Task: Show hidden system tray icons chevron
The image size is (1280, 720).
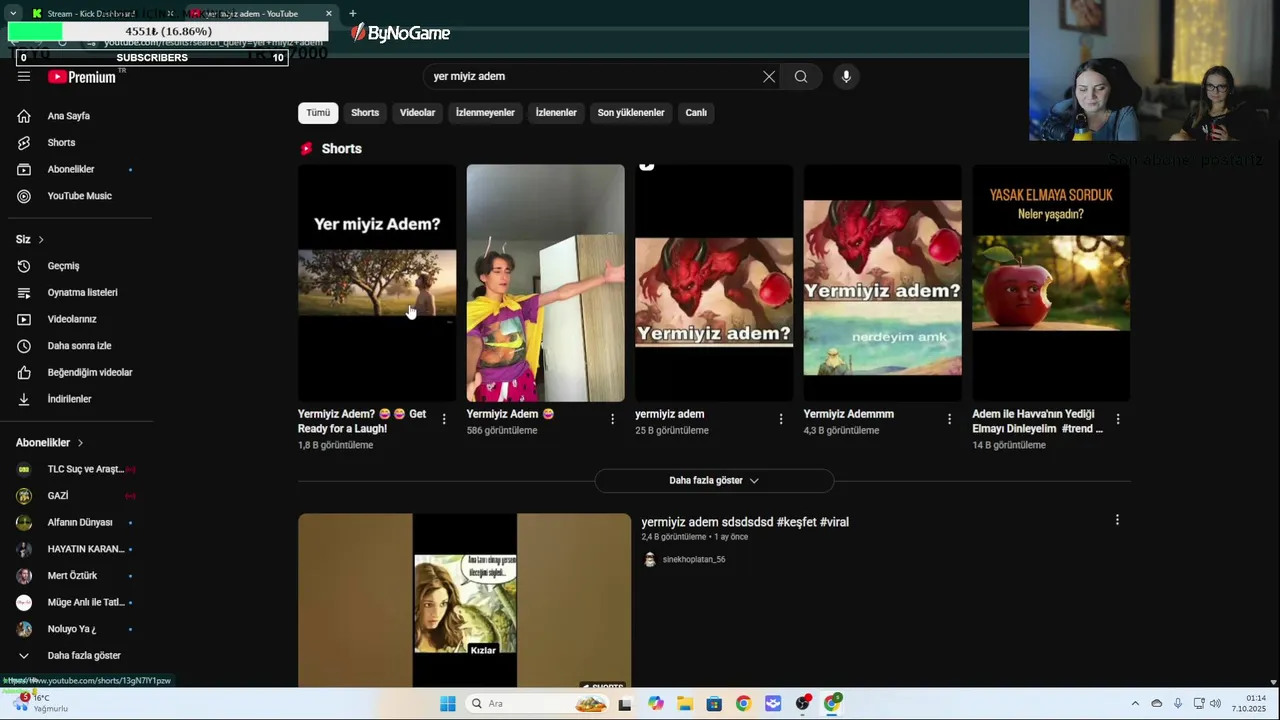Action: 1134,704
